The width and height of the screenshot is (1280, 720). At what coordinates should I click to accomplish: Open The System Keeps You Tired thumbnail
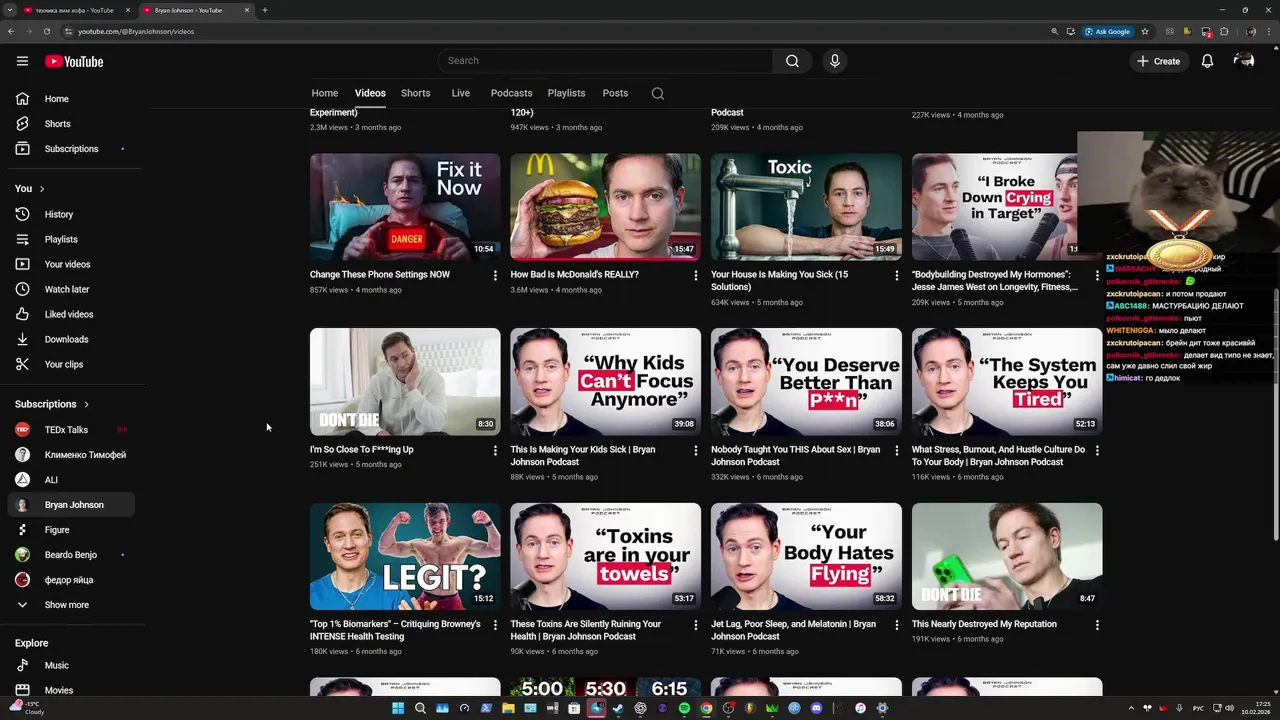point(1007,382)
